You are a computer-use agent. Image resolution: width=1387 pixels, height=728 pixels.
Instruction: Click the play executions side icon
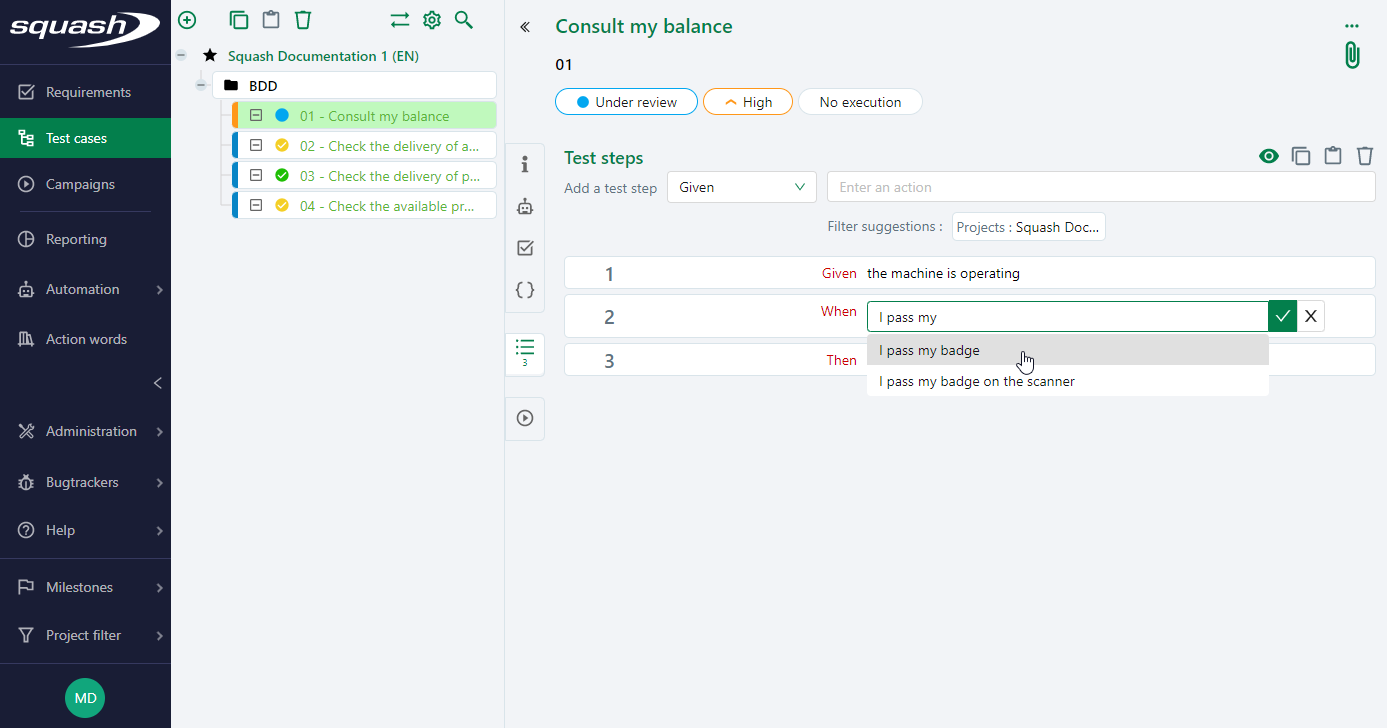(525, 418)
